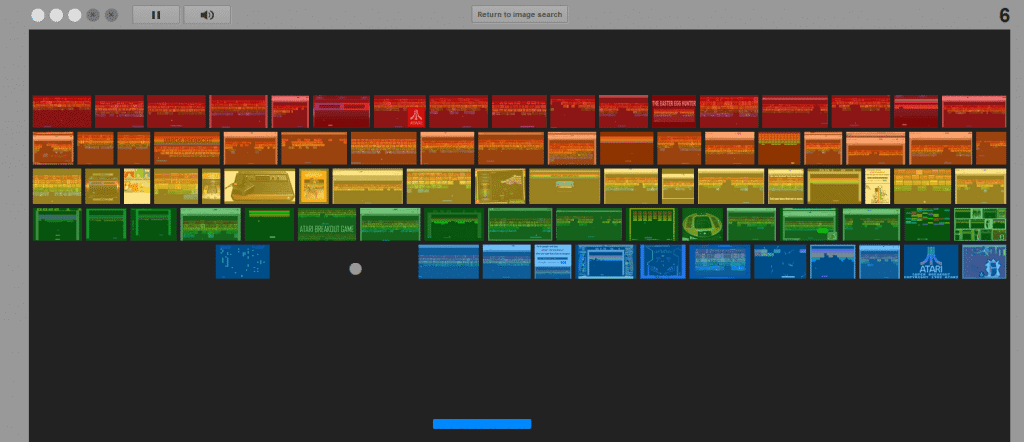1024x442 pixels.
Task: Click red brick with white Atari logo
Action: pos(400,112)
